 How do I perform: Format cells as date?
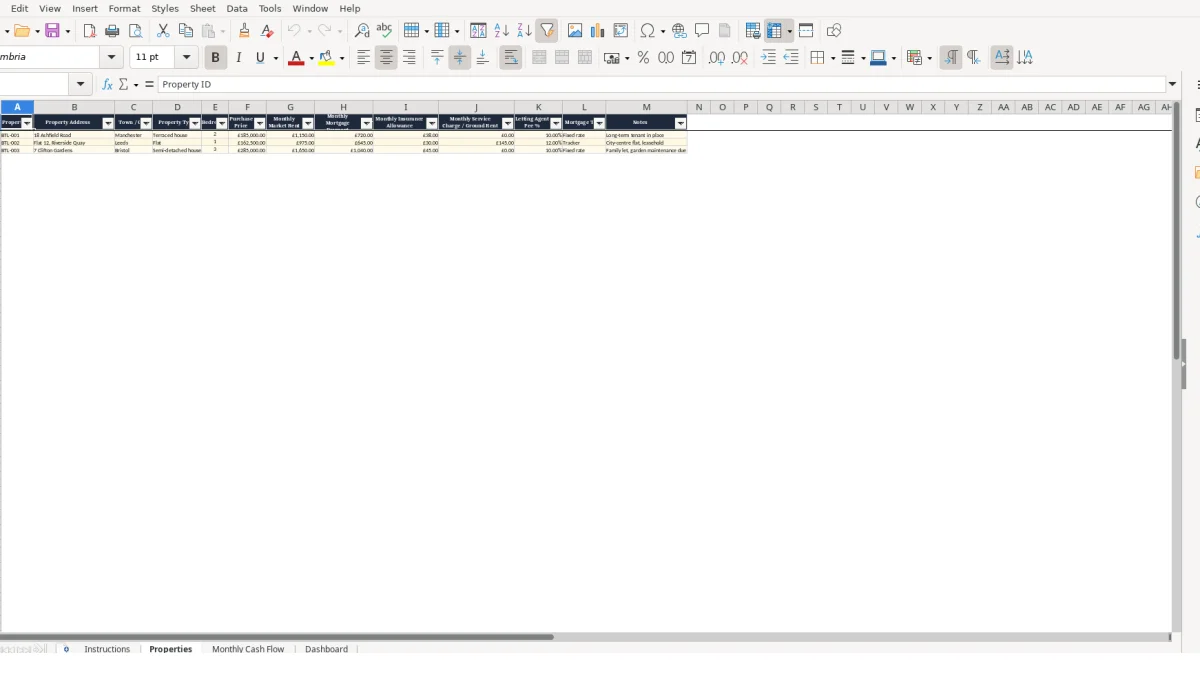coord(689,58)
